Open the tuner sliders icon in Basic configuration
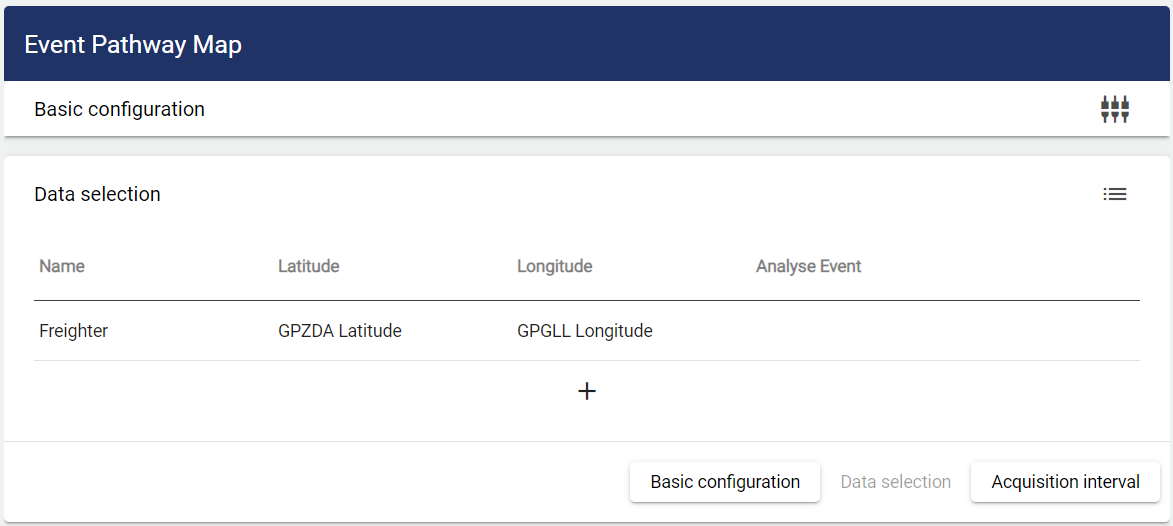1173x526 pixels. [x=1114, y=109]
